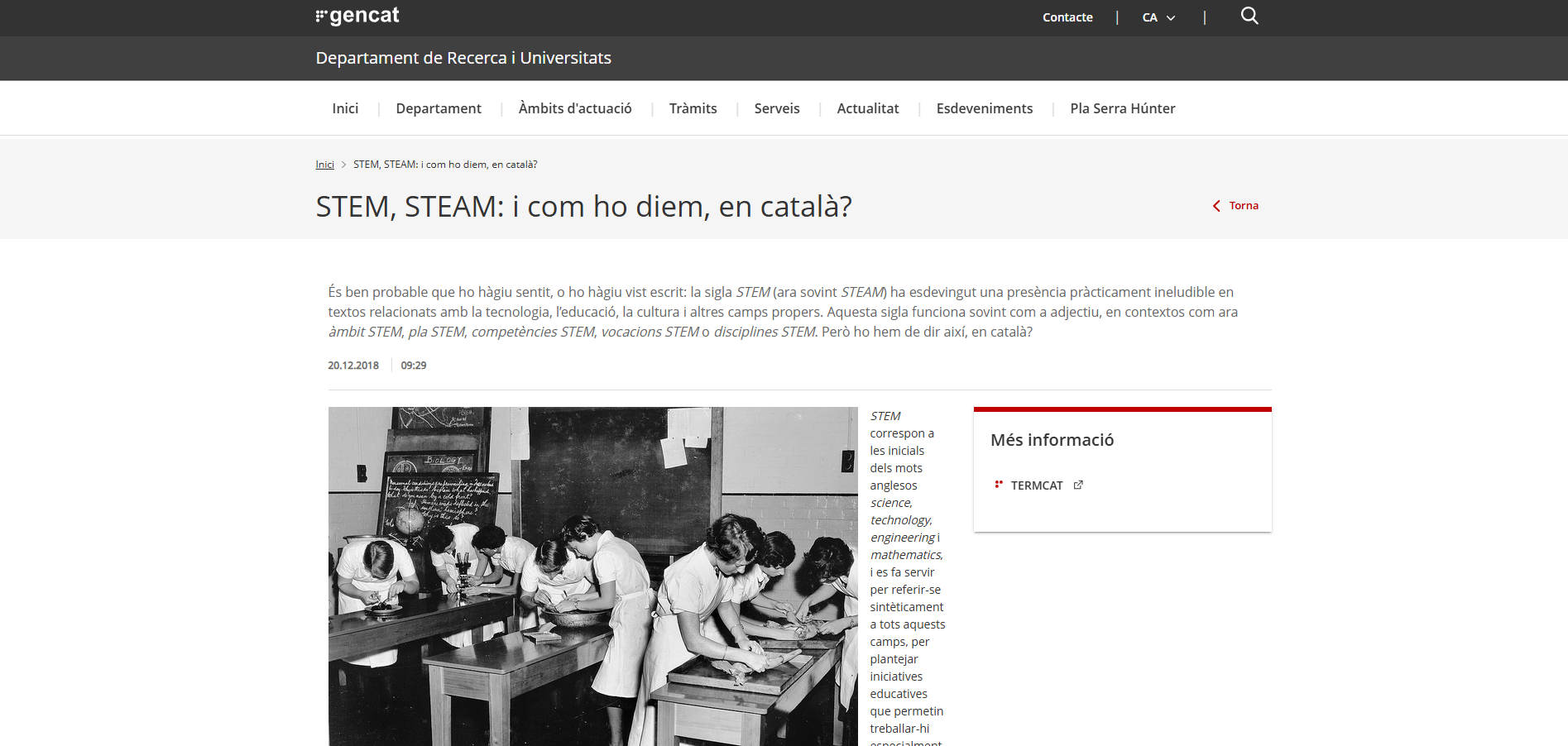Open the search magnifier icon
Screen dimensions: 1568x746
1249,16
